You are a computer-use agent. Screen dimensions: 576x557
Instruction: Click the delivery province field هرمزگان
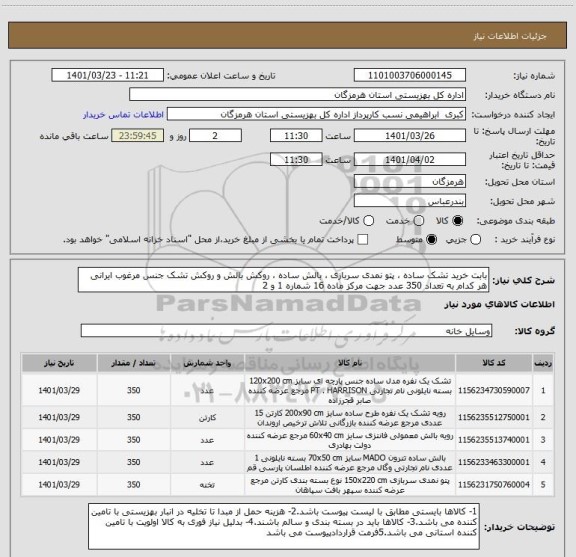coord(410,182)
